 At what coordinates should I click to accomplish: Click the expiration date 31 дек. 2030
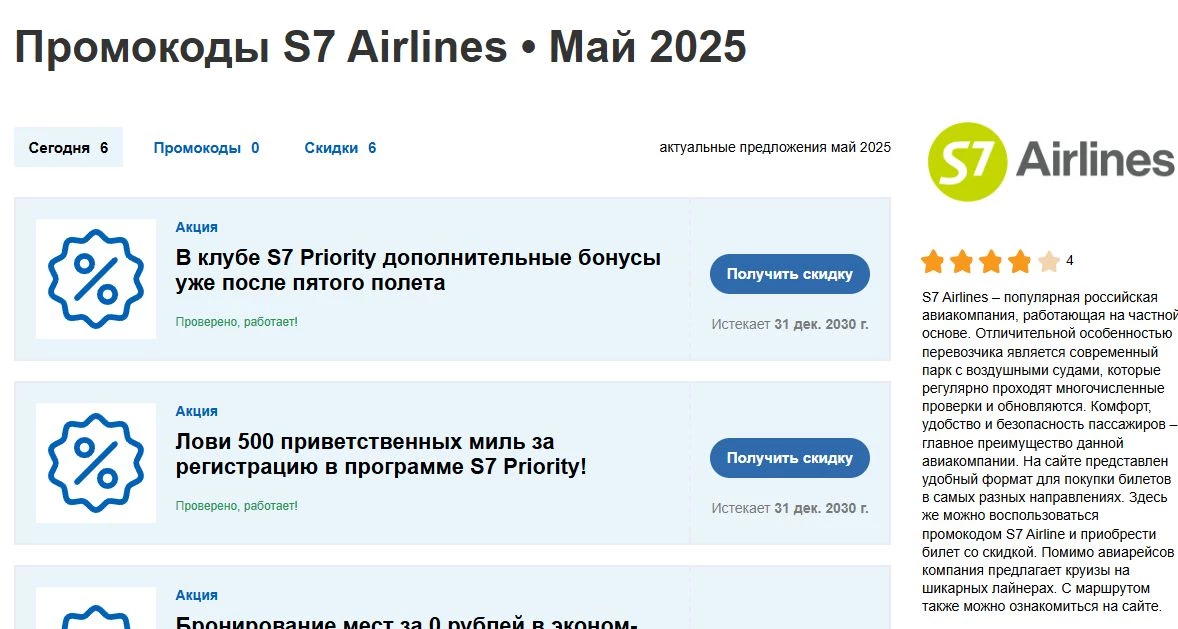tap(822, 324)
